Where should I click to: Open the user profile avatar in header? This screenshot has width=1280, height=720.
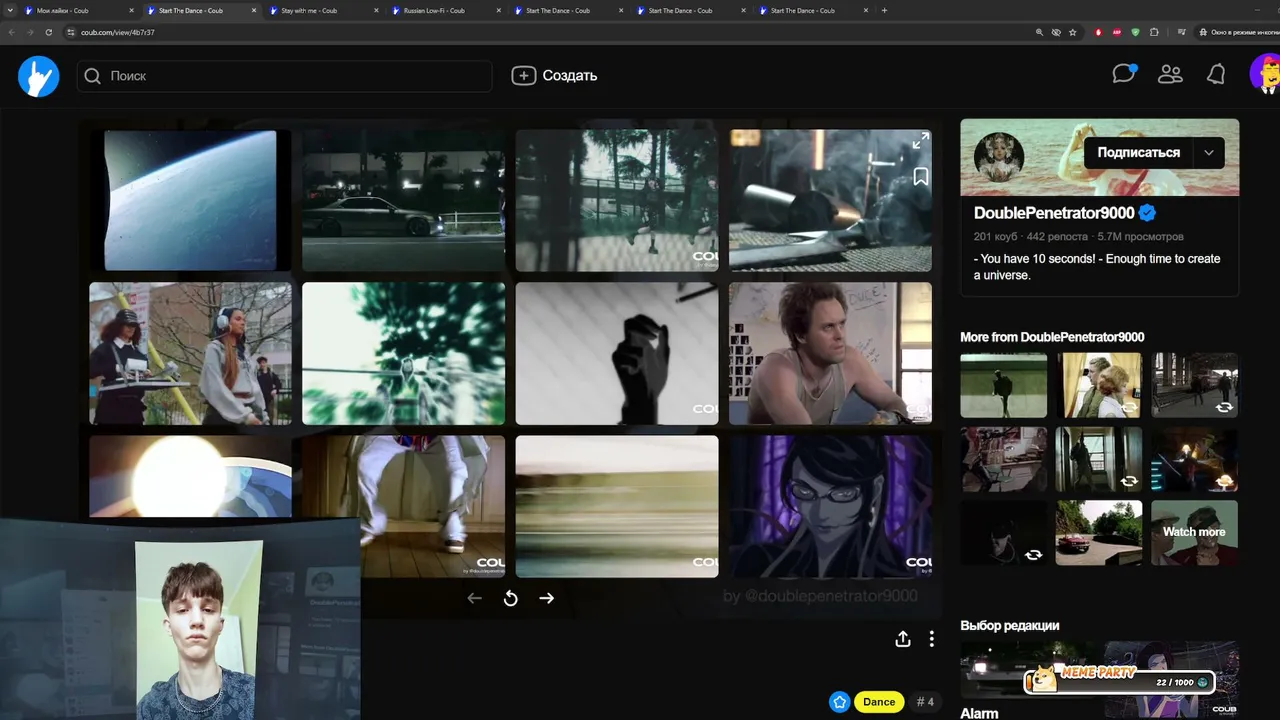point(1266,74)
